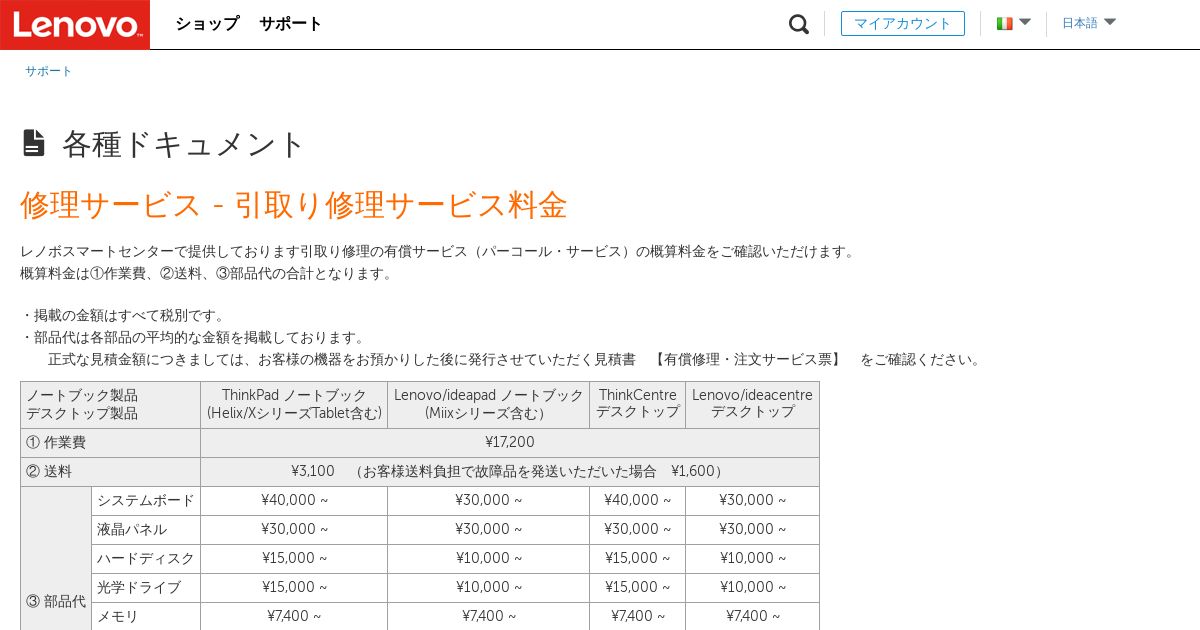Click the ③ 部品代 row label
Viewport: 1200px width, 630px height.
[56, 601]
